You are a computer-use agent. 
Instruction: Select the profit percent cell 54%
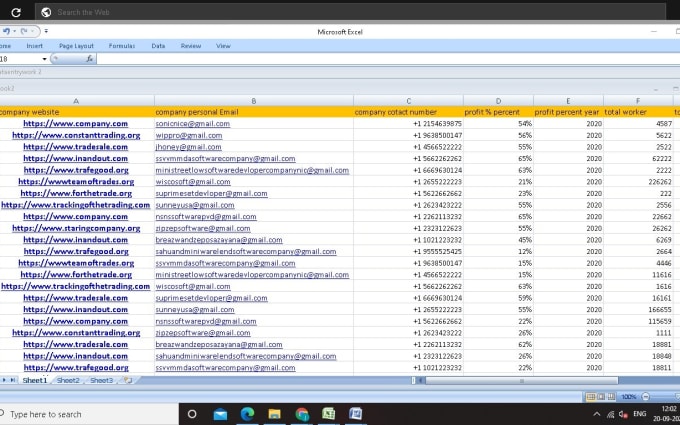pos(498,124)
